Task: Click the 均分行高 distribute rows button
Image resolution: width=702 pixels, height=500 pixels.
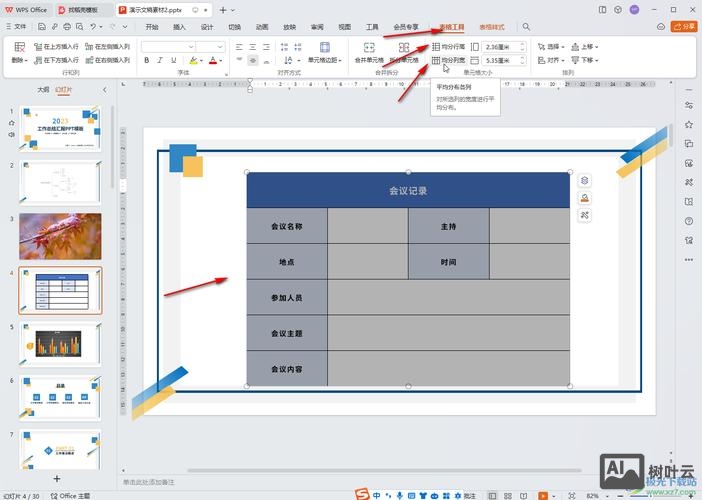Action: (x=450, y=47)
